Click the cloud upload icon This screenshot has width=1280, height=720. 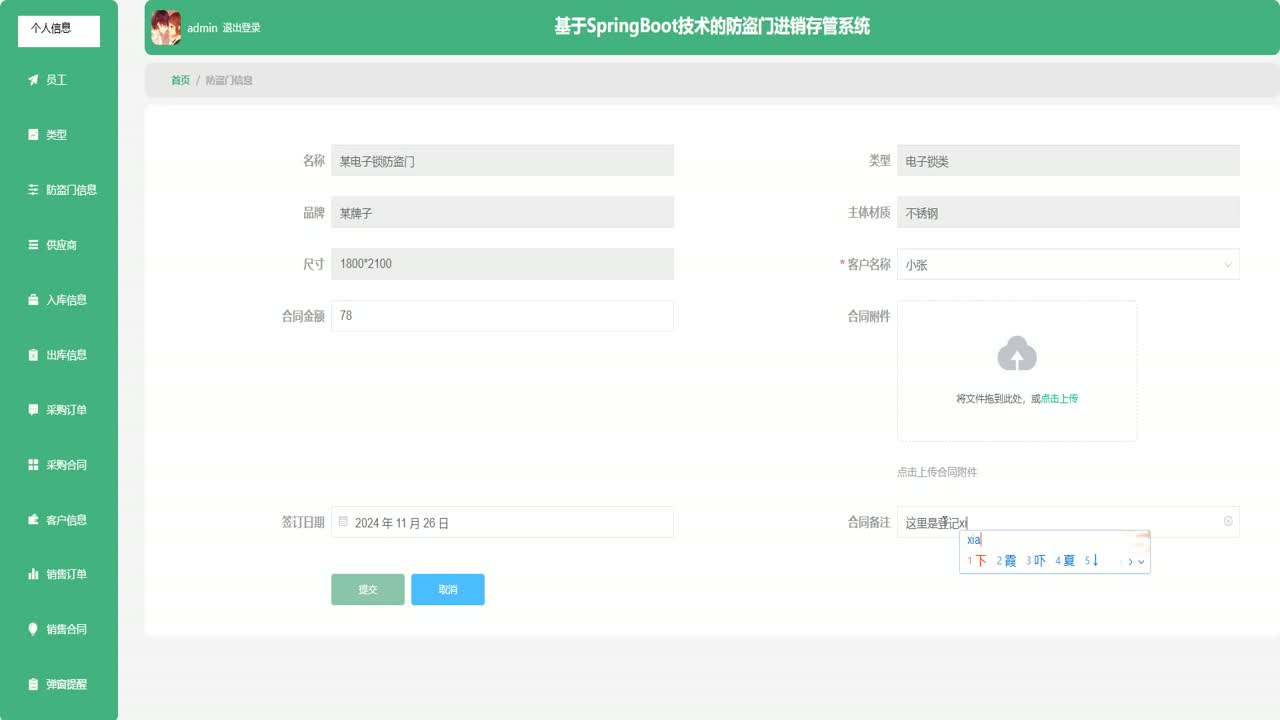(x=1017, y=354)
